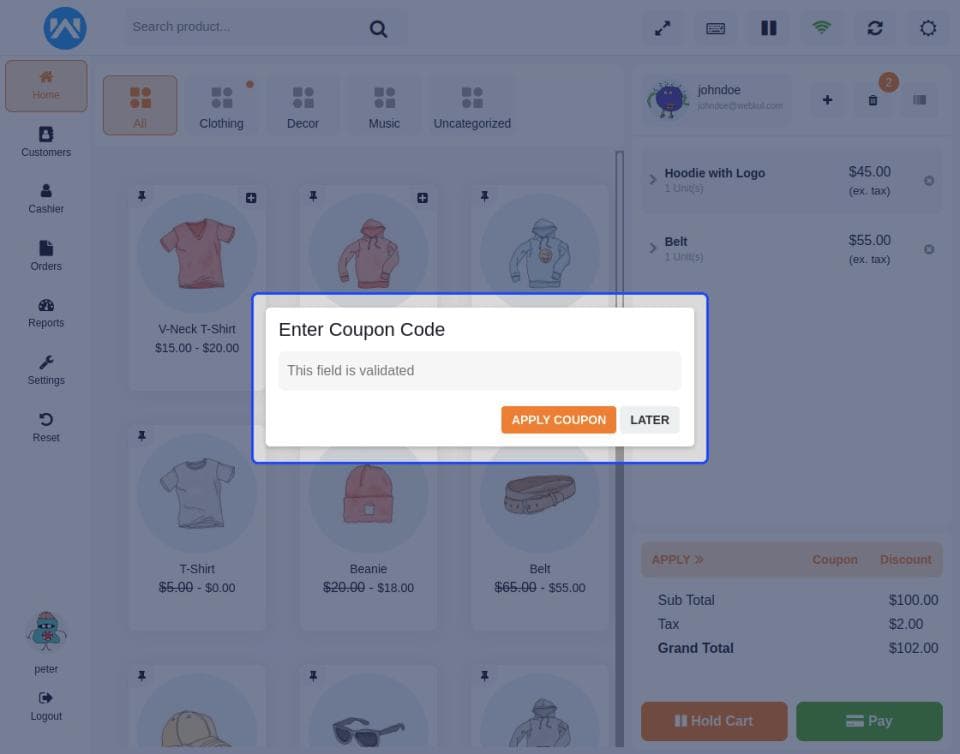Click the theme brightness icon in top bar
960x754 pixels.
pyautogui.click(x=928, y=28)
